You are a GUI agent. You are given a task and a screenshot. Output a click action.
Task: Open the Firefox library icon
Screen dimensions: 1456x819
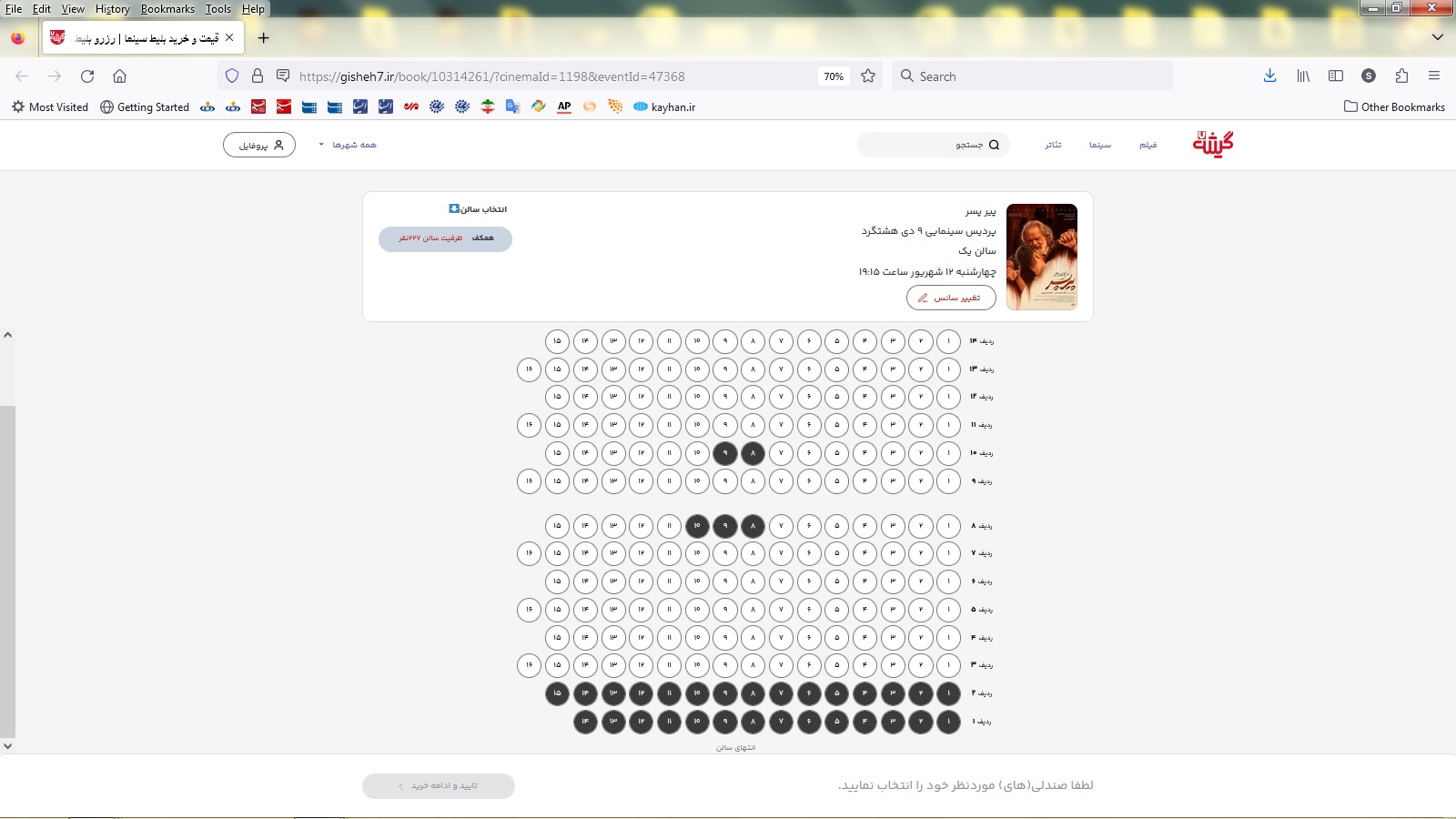tap(1303, 76)
